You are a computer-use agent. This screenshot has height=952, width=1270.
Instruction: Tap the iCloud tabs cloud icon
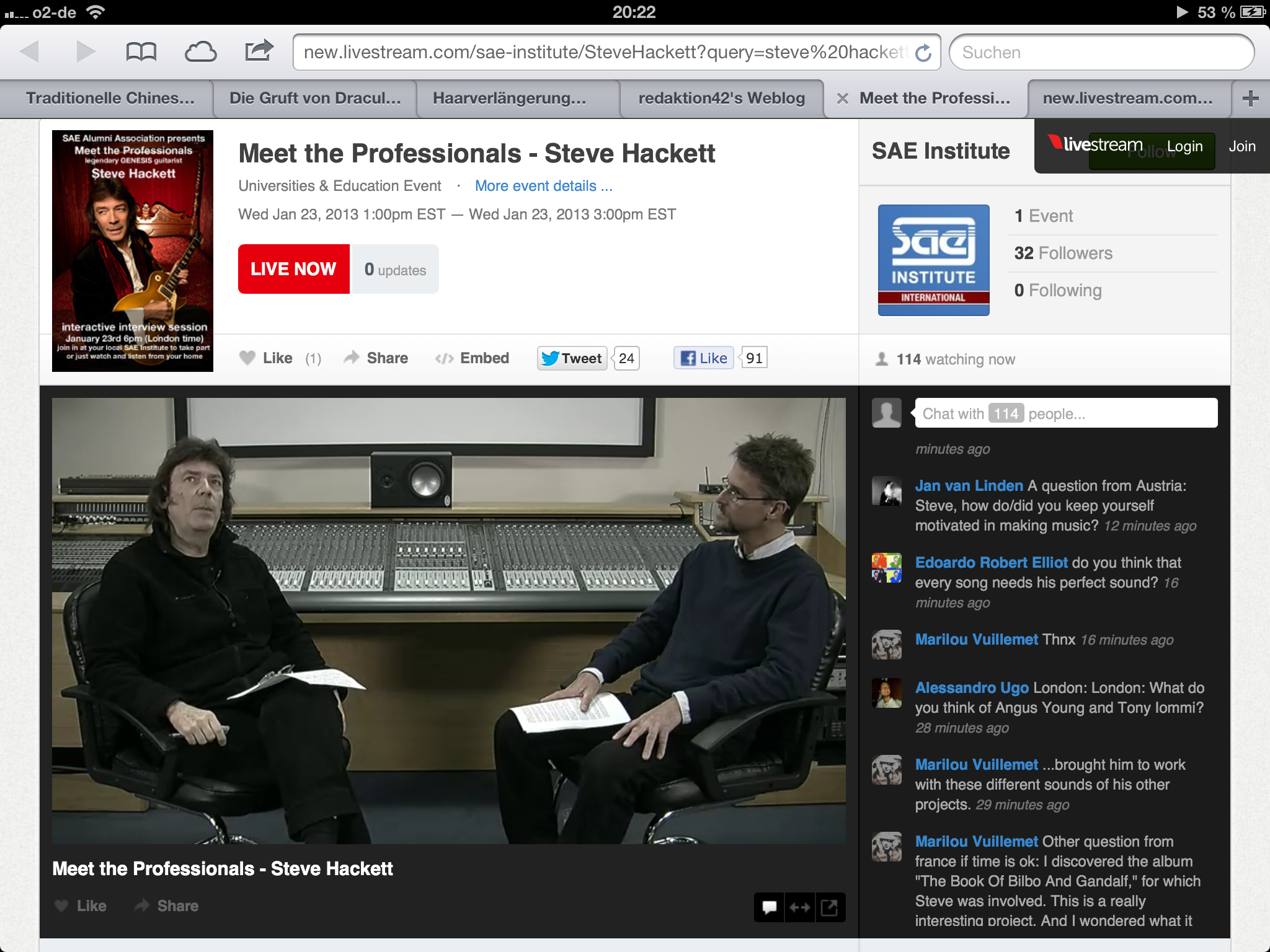point(200,52)
